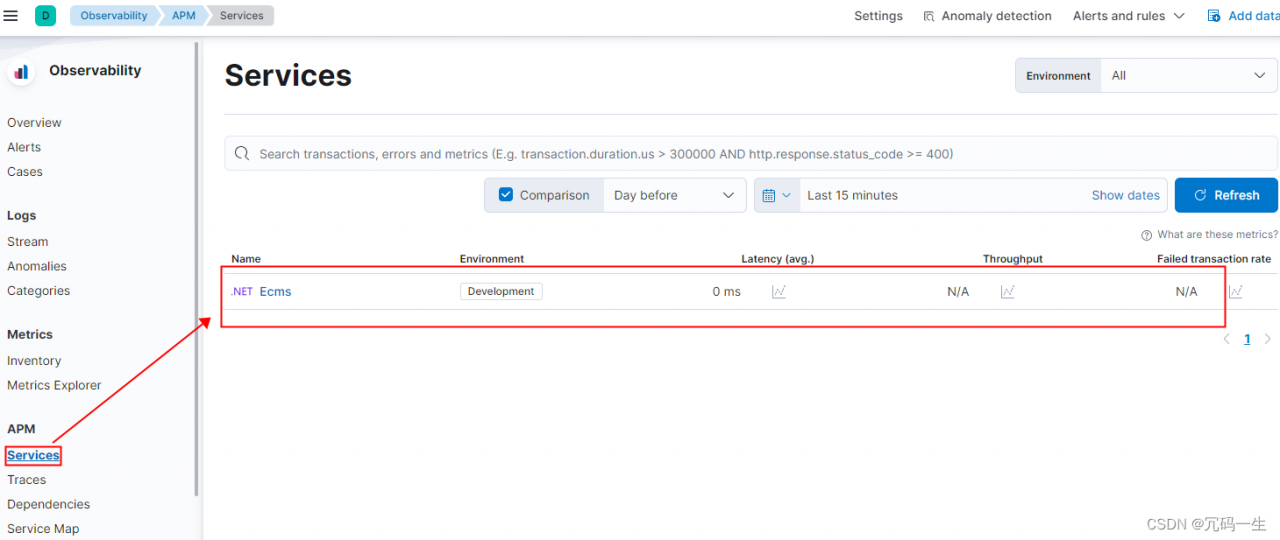Sort by the Throughput column header
1280x540 pixels.
[x=1013, y=259]
